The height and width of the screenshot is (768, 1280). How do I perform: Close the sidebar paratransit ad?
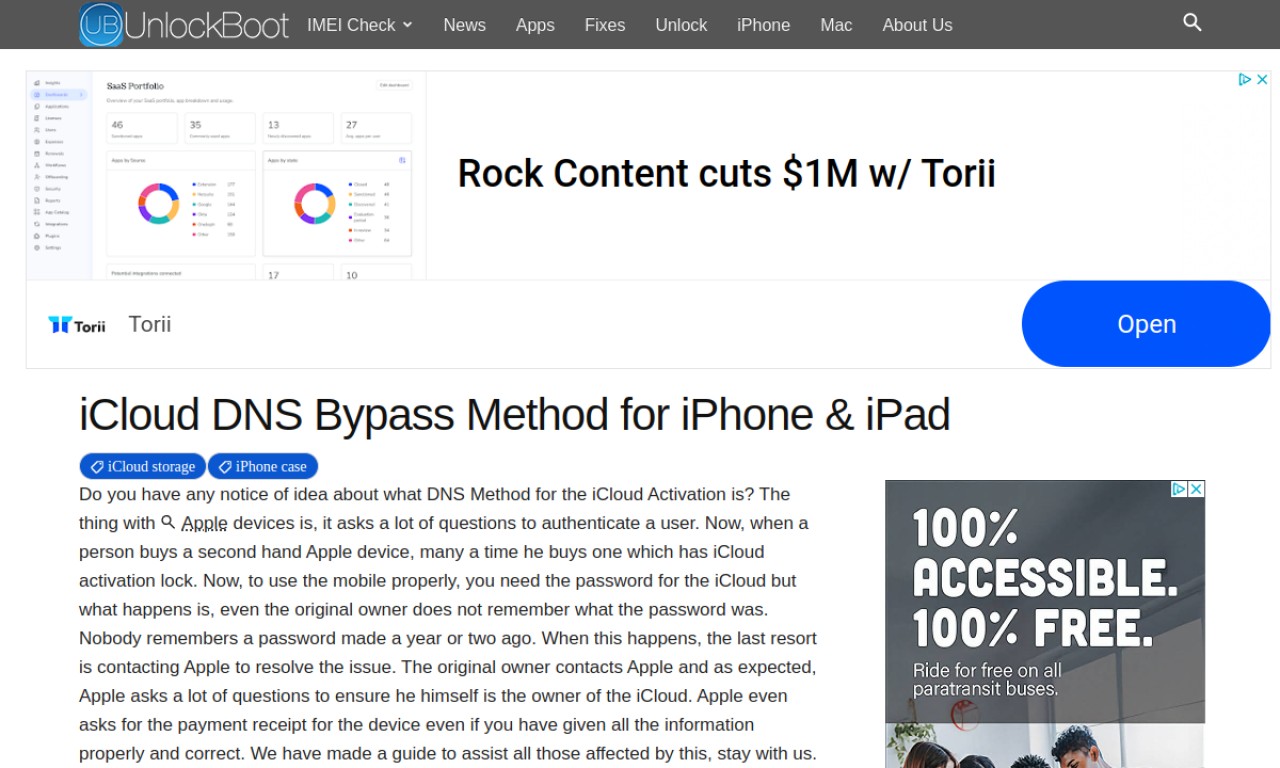[x=1196, y=489]
